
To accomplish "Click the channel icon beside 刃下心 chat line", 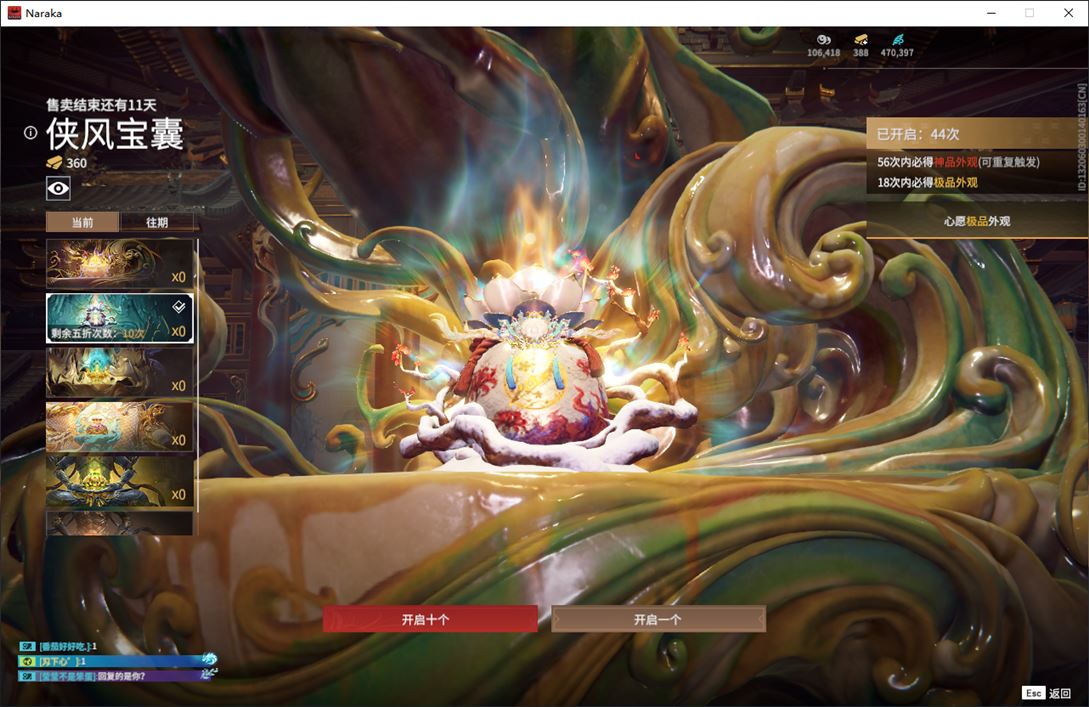I will [27, 661].
